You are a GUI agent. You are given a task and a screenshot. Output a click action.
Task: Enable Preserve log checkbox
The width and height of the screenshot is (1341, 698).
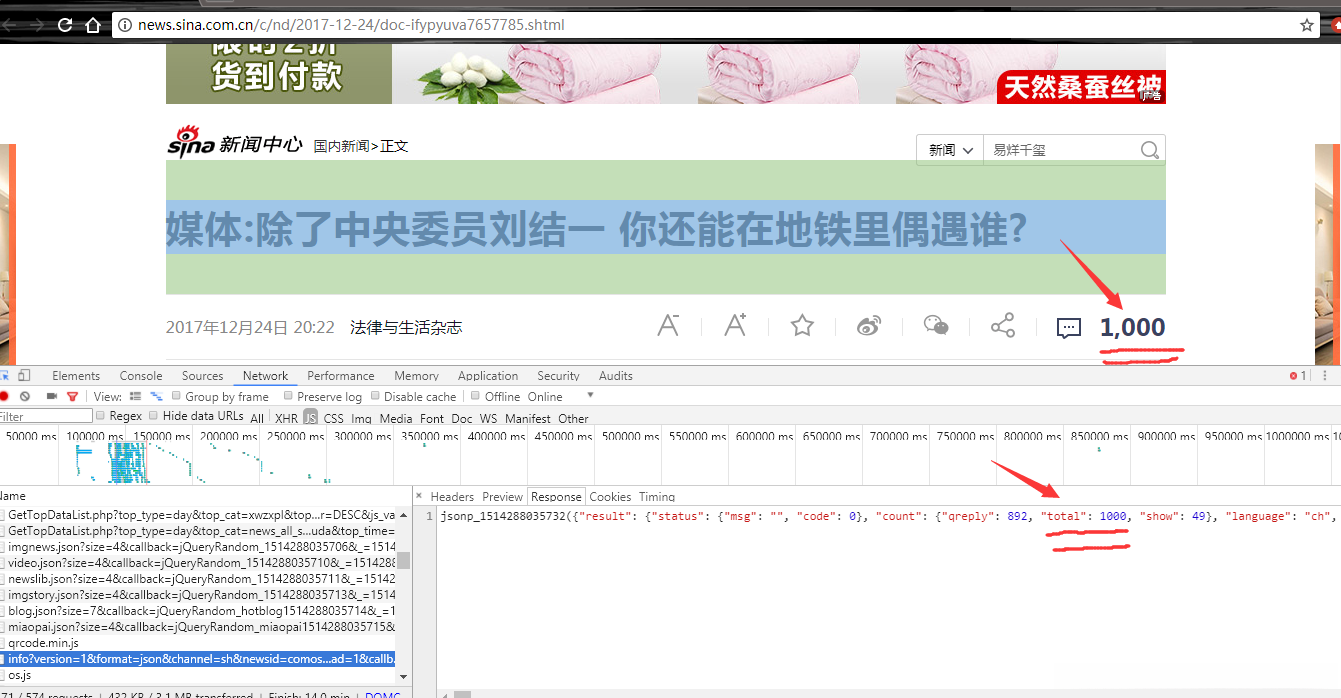288,396
